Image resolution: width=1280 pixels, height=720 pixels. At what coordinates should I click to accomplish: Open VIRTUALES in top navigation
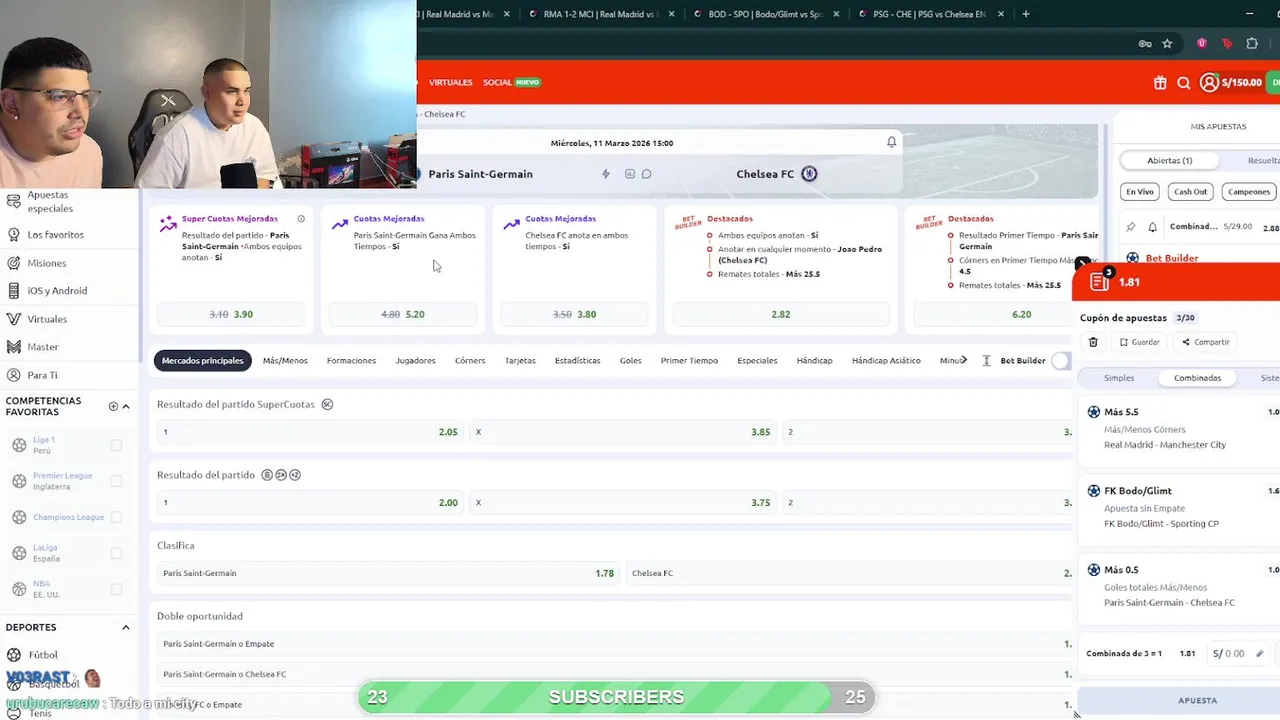tap(450, 82)
